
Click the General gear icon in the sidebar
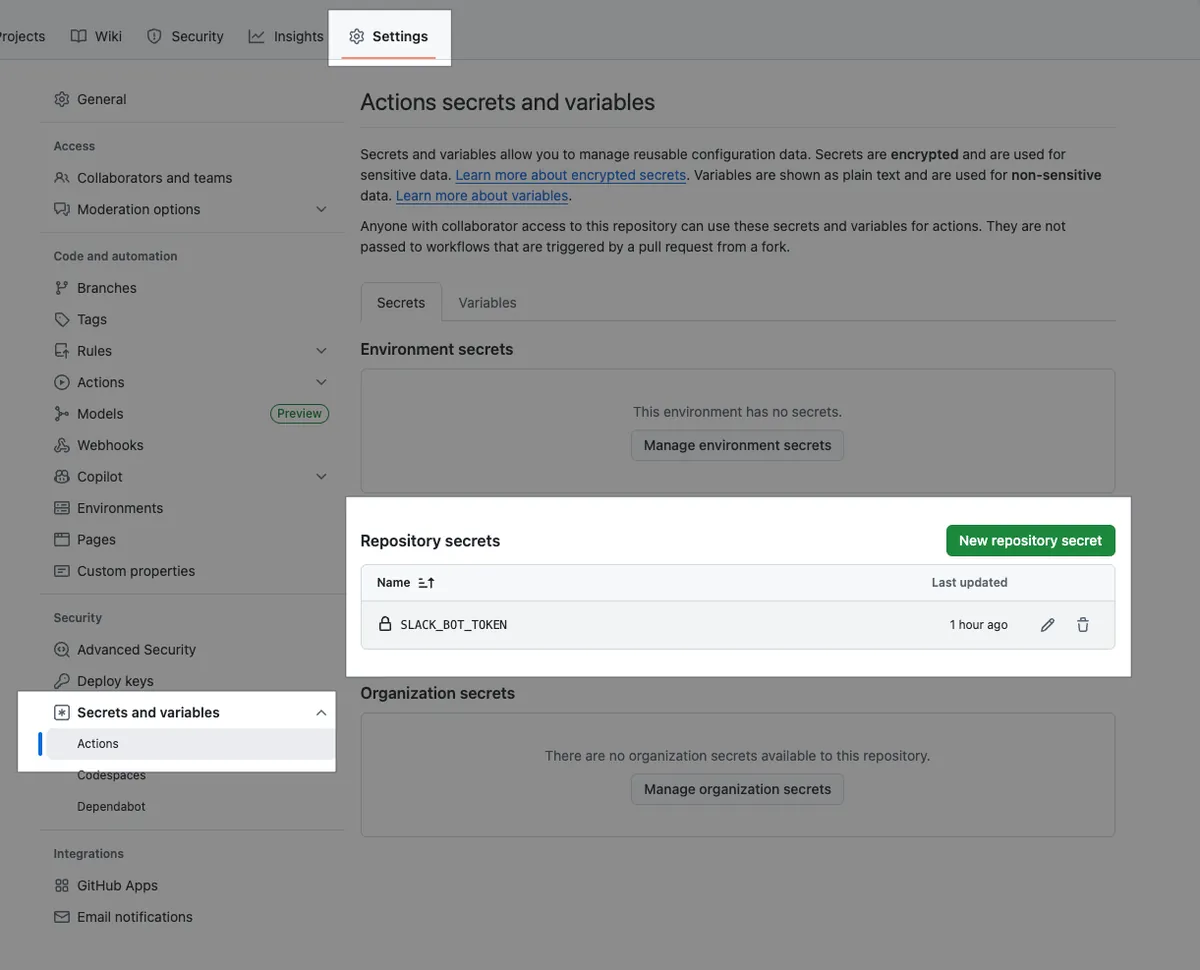point(62,99)
